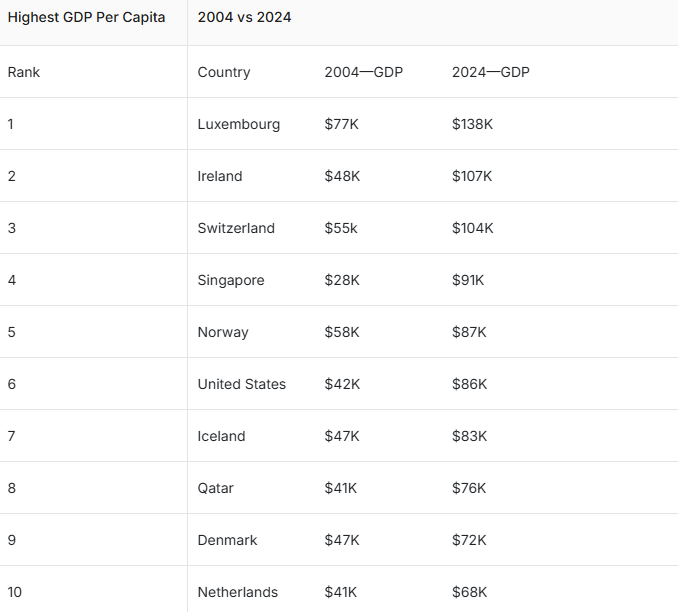Select Luxembourg's $138K 2024 value
The image size is (678, 612).
tap(473, 124)
